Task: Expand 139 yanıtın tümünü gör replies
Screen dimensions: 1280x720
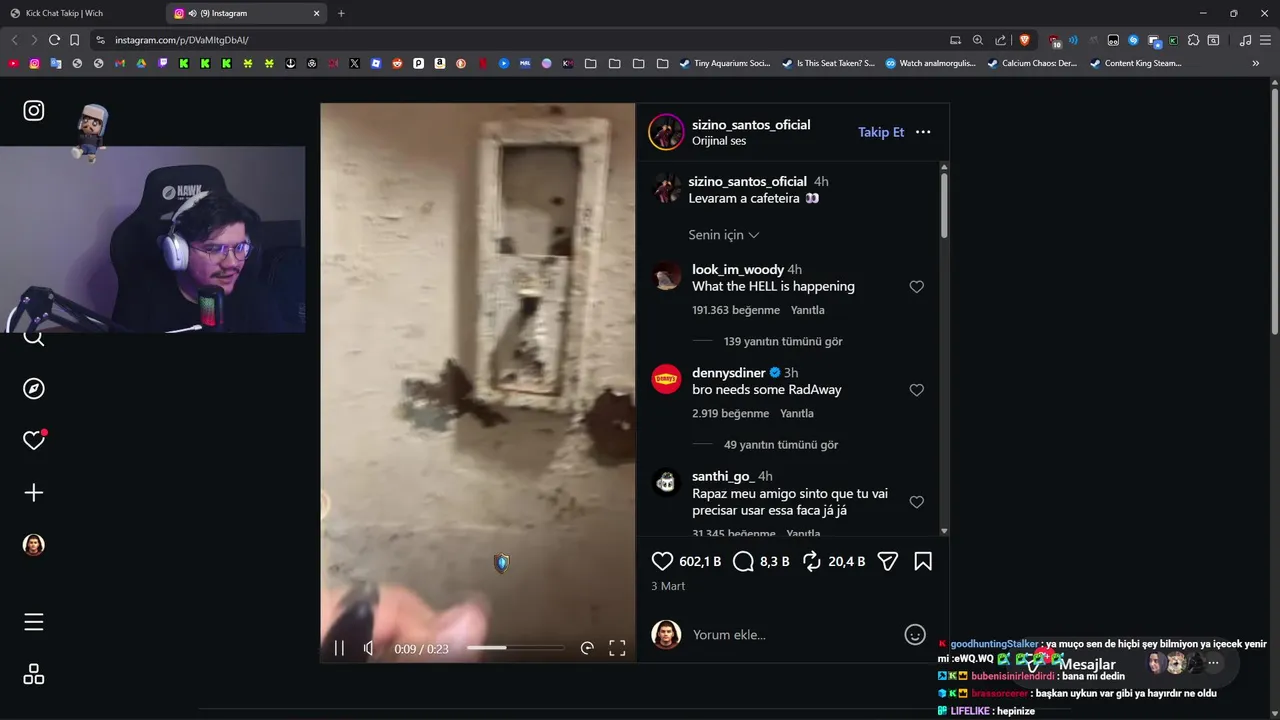Action: pyautogui.click(x=783, y=341)
